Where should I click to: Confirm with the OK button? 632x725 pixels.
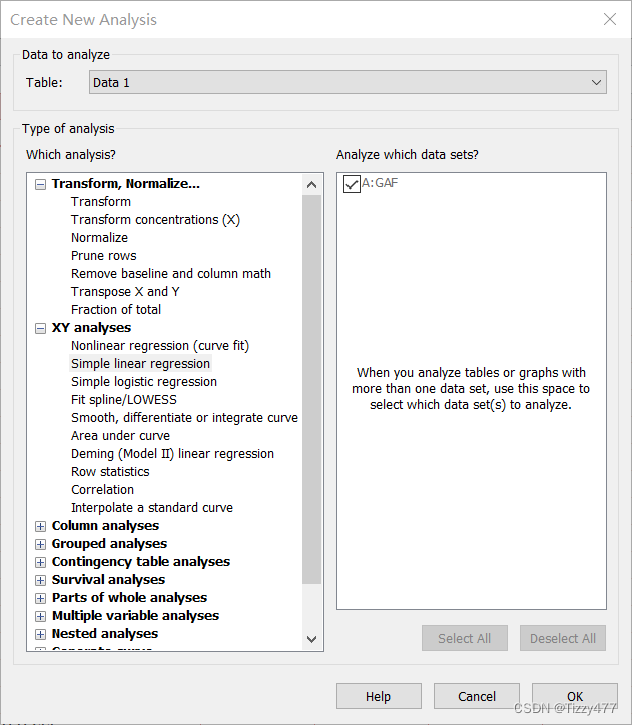[575, 696]
